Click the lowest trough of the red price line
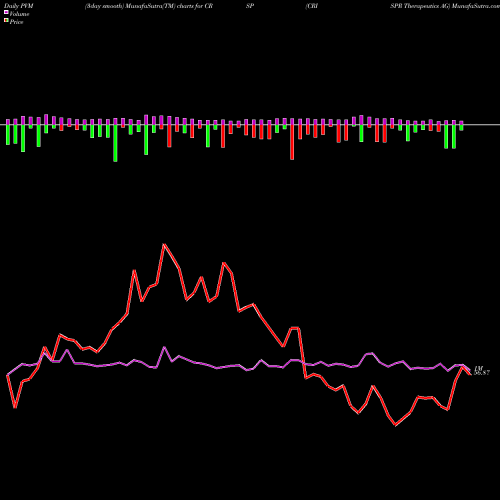Image resolution: width=500 pixels, height=500 pixels. 396,425
